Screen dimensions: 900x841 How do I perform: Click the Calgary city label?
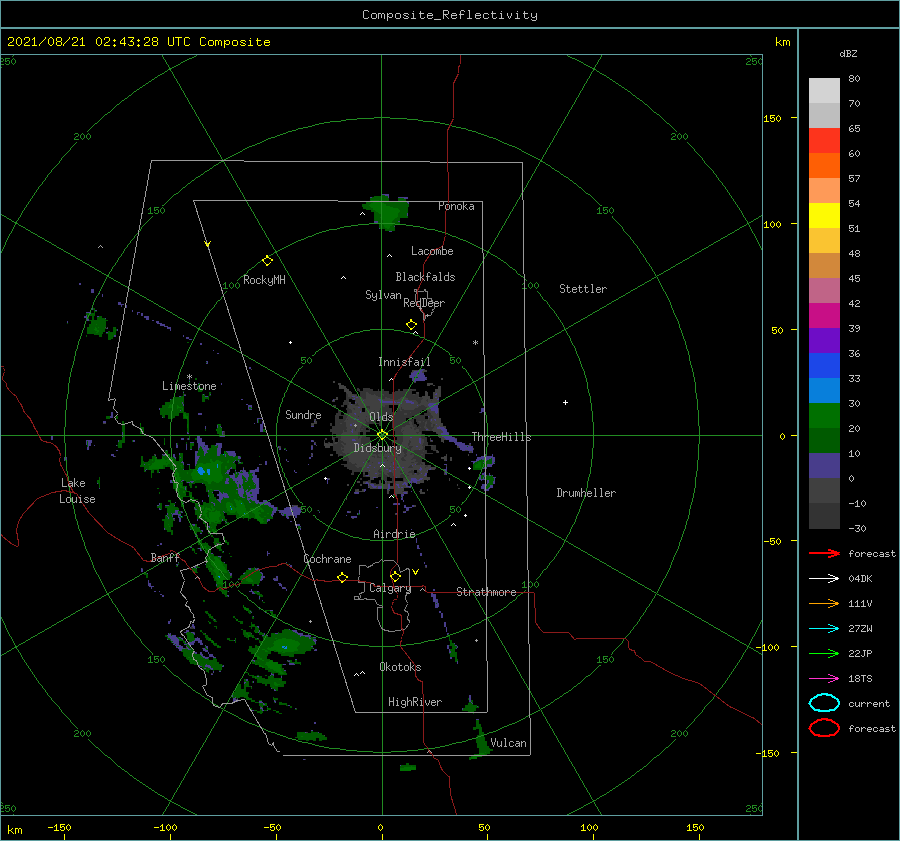(x=390, y=588)
